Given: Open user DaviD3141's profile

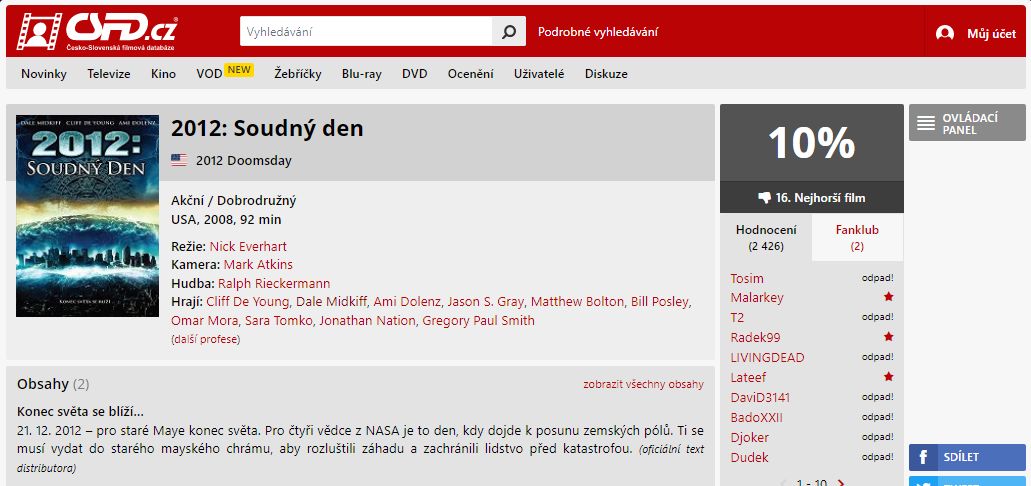Looking at the screenshot, I should tap(760, 397).
